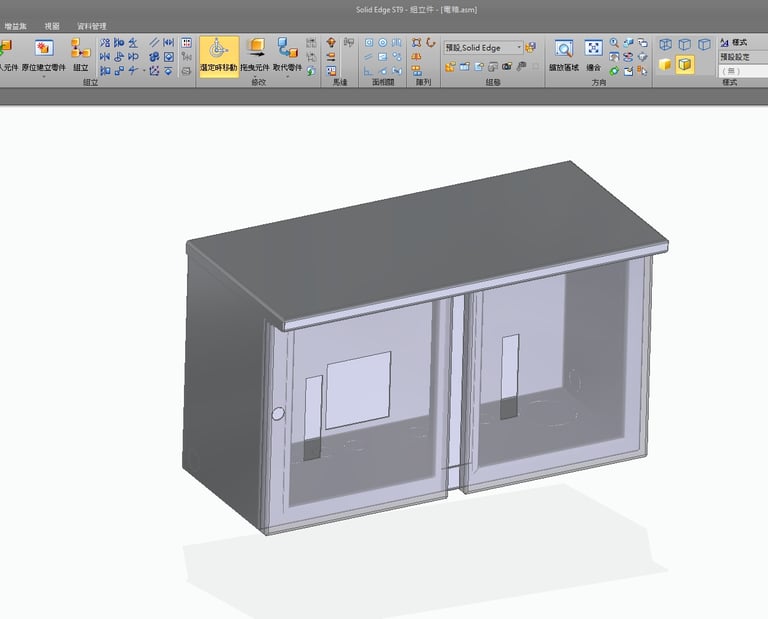Image resolution: width=768 pixels, height=619 pixels.
Task: Click the camera snapshot icon in 組態 group
Action: pos(507,66)
